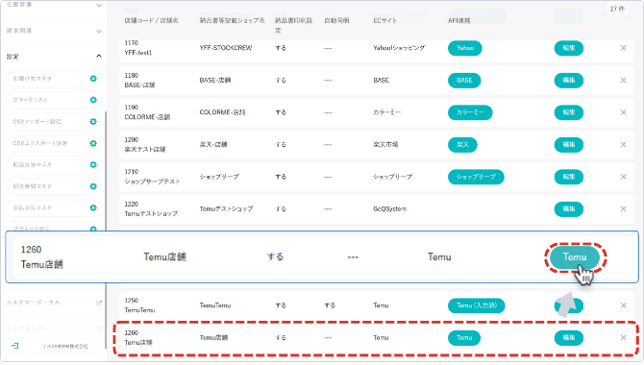Open gear icon beside 配送方法マスタ
This screenshot has height=365, width=644.
coord(93,165)
